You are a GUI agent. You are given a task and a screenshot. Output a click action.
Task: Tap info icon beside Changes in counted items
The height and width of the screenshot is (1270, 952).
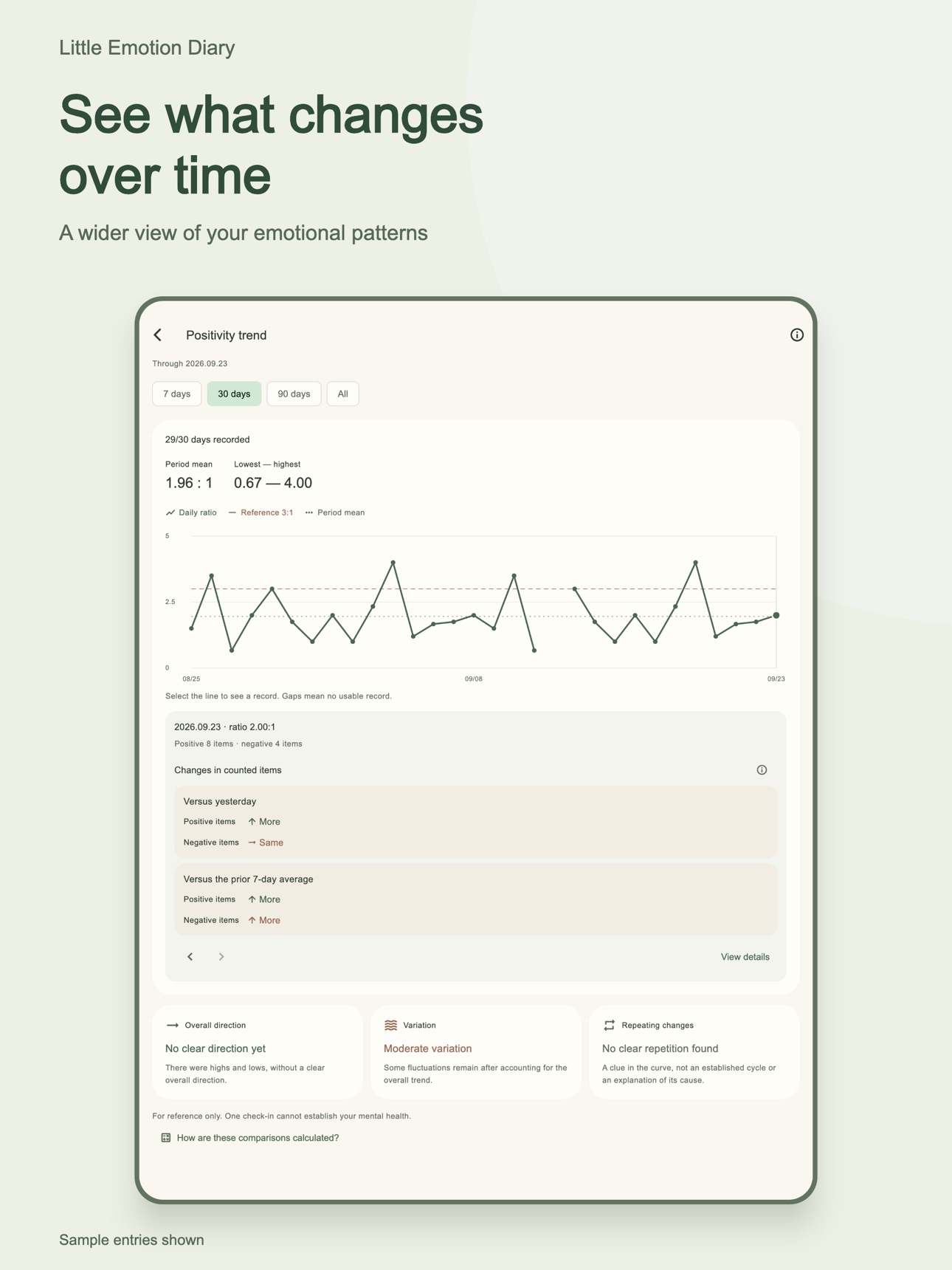tap(762, 770)
